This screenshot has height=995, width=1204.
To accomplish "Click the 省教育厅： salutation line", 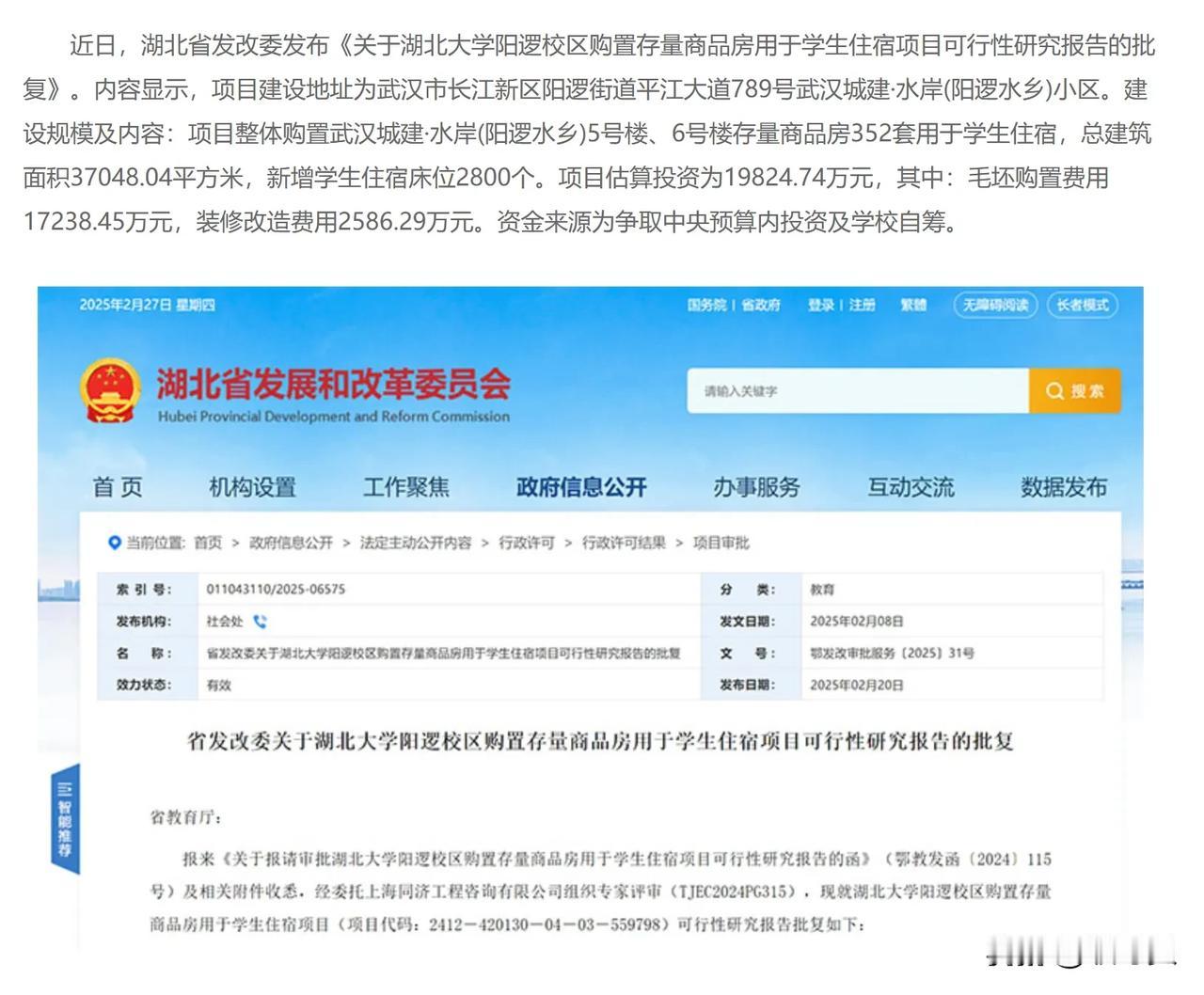I will click(x=186, y=817).
